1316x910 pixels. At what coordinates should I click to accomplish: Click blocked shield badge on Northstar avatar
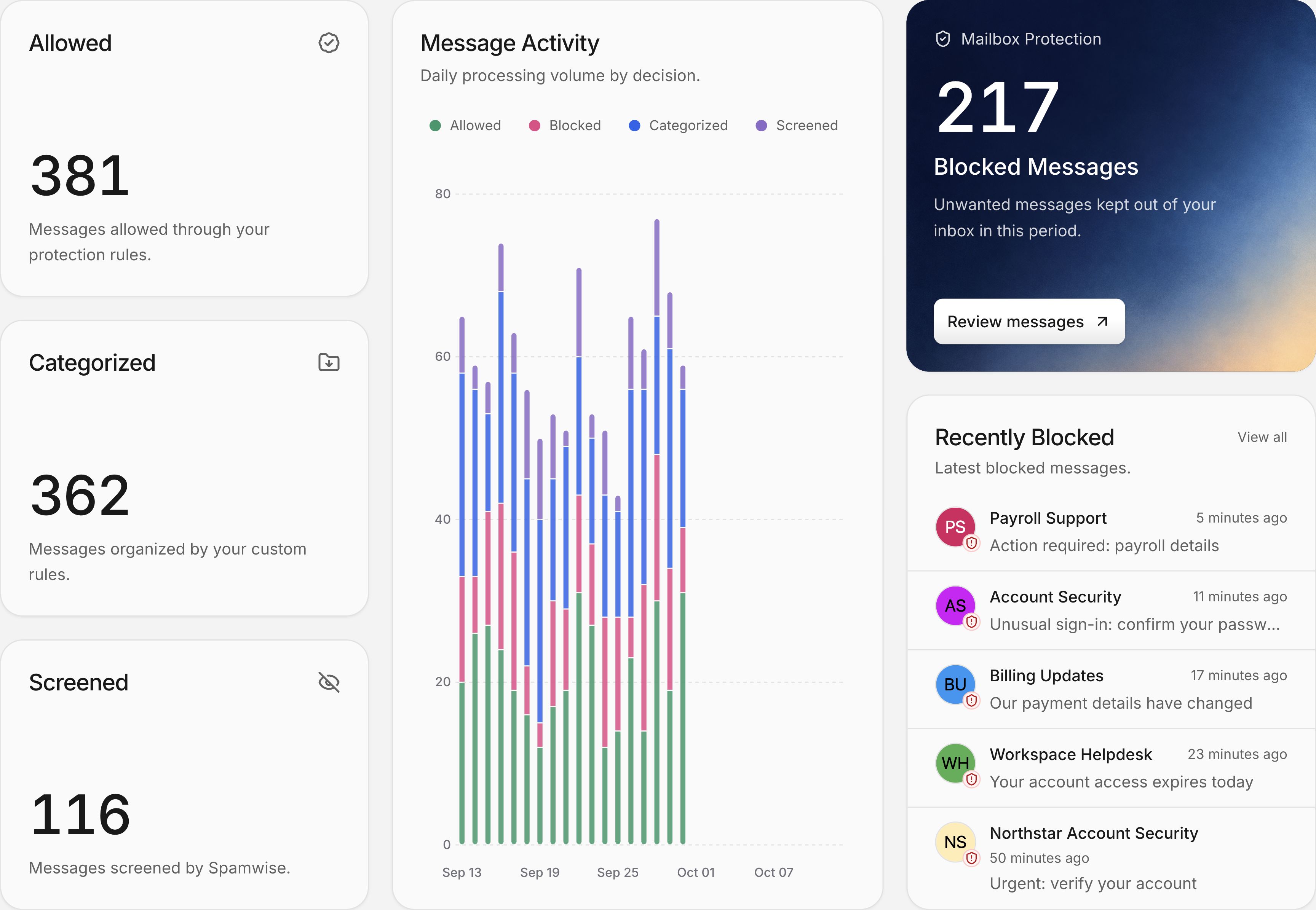tap(971, 857)
